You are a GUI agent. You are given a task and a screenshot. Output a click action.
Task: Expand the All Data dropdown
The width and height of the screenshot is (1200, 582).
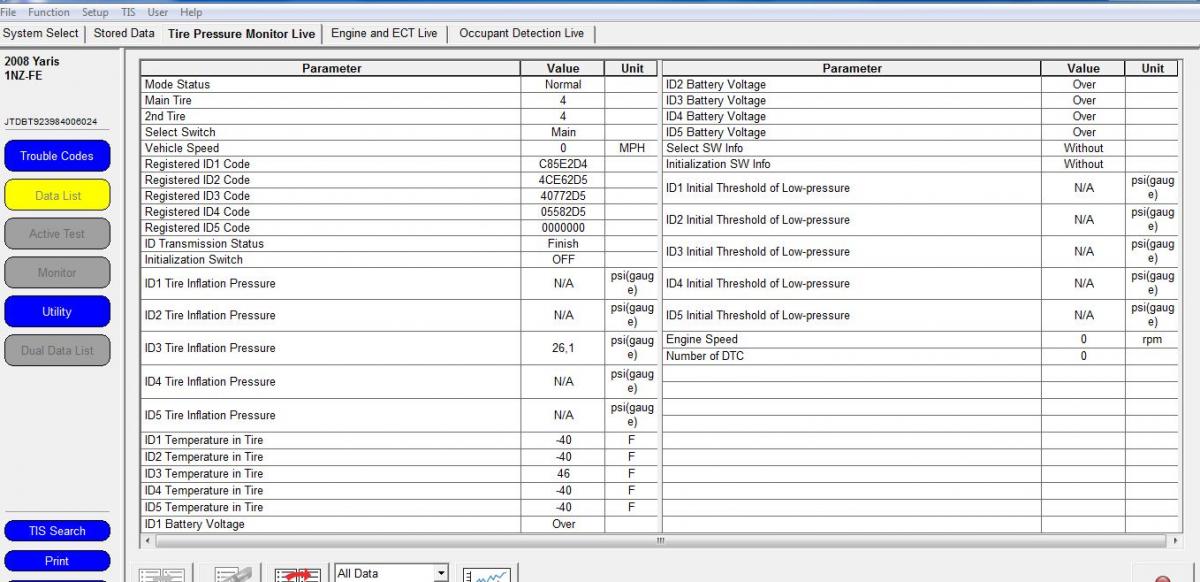click(441, 573)
